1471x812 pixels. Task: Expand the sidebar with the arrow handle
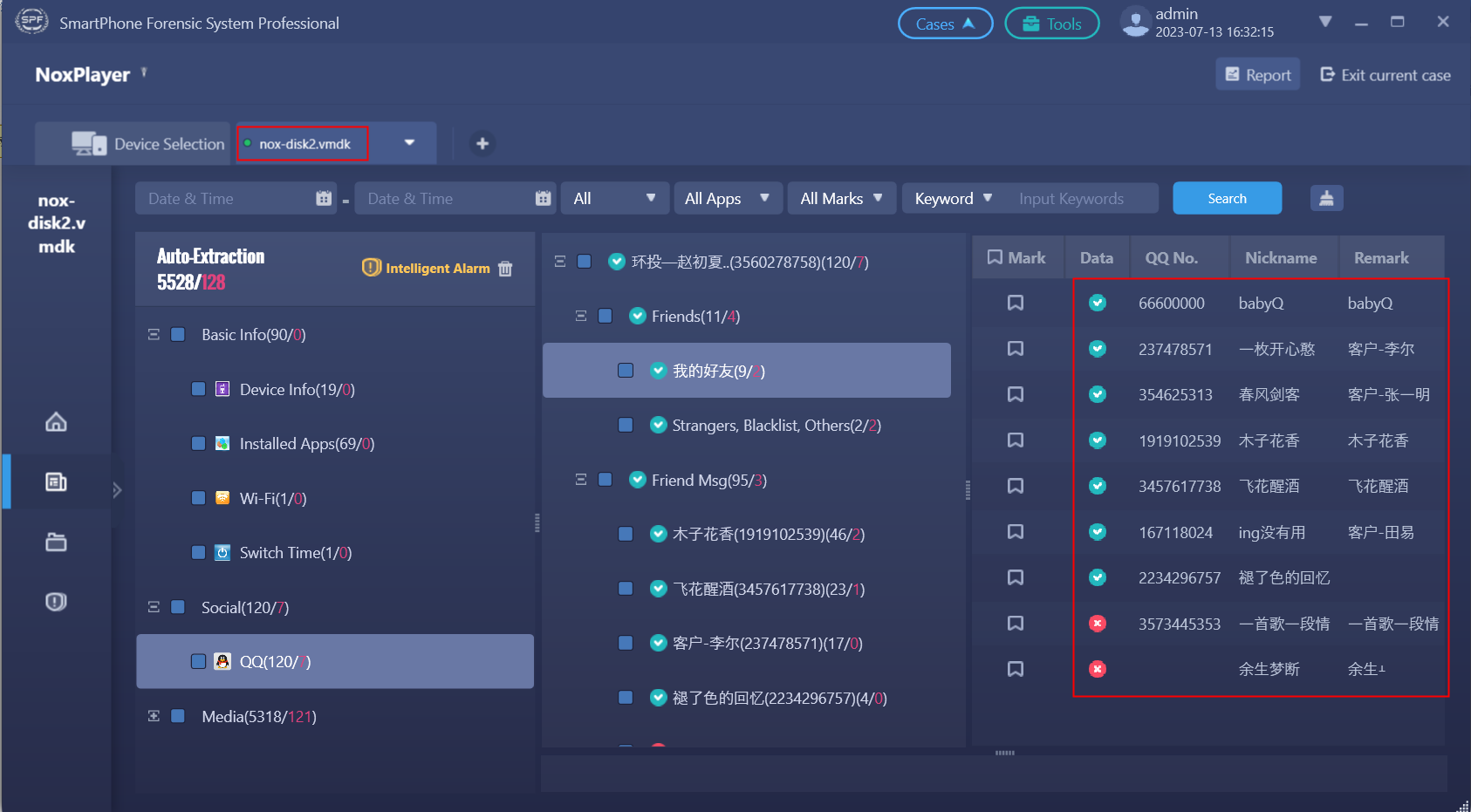click(x=117, y=490)
